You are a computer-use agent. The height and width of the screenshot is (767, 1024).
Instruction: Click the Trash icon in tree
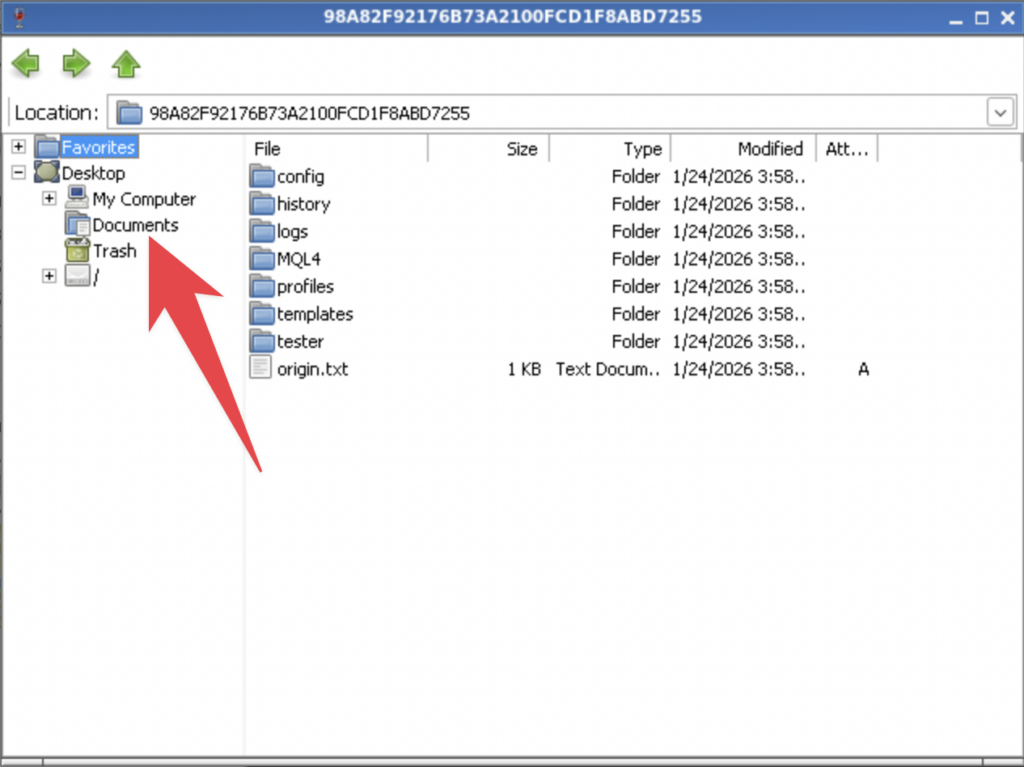pos(78,251)
